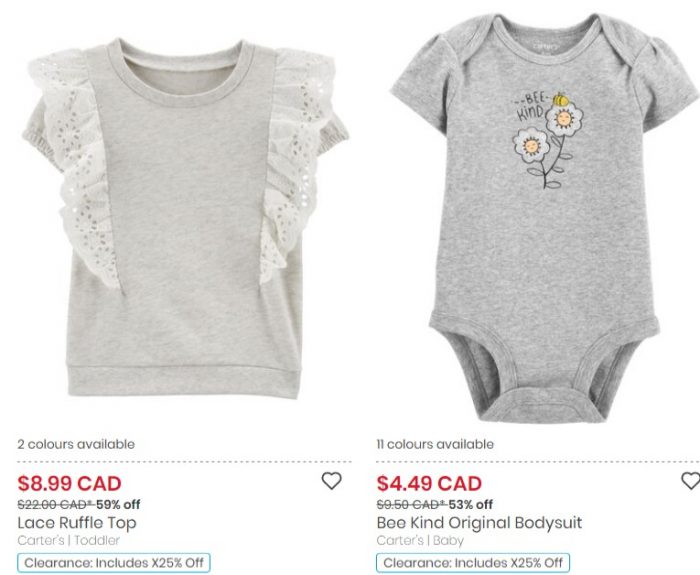Screen dimensions: 700x575
Task: Click Carter's | Baby category text
Action: point(420,541)
